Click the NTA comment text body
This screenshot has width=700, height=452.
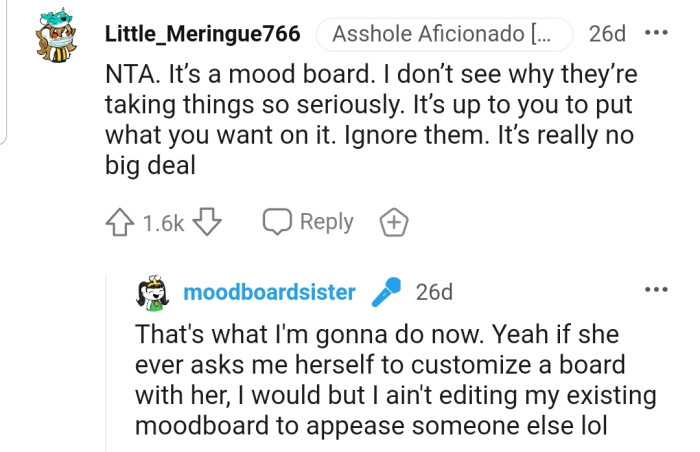point(370,120)
